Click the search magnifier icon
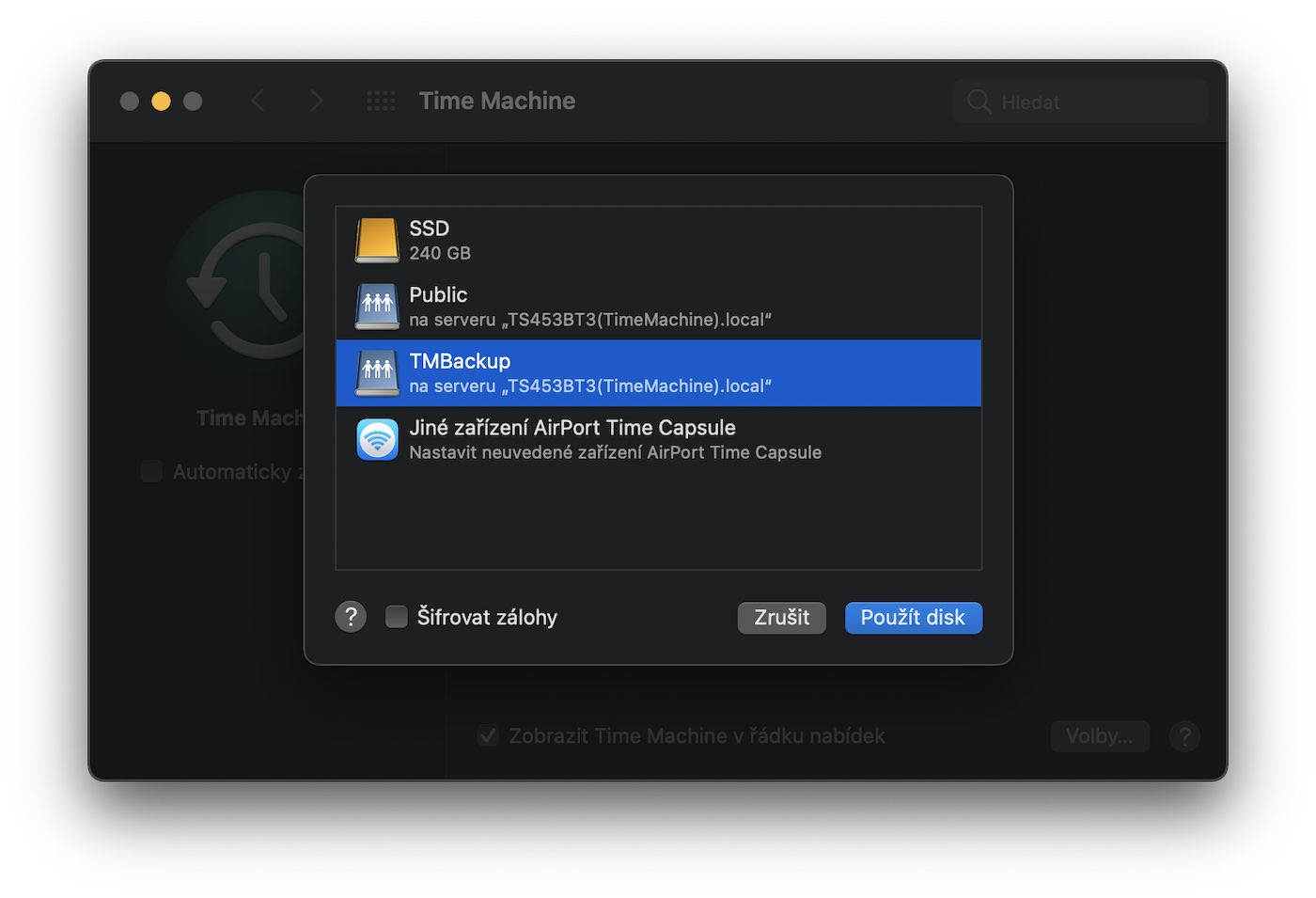Viewport: 1316px width, 898px height. [x=979, y=102]
